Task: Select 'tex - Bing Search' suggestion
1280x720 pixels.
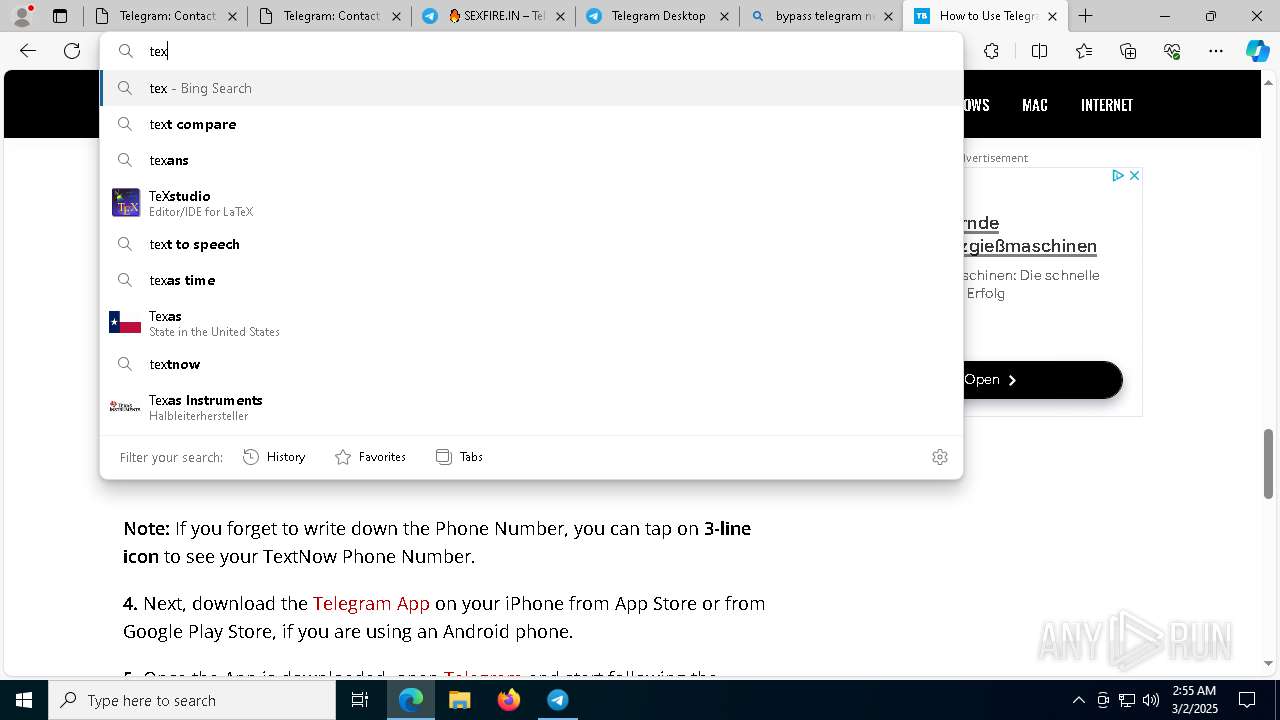Action: [x=531, y=88]
